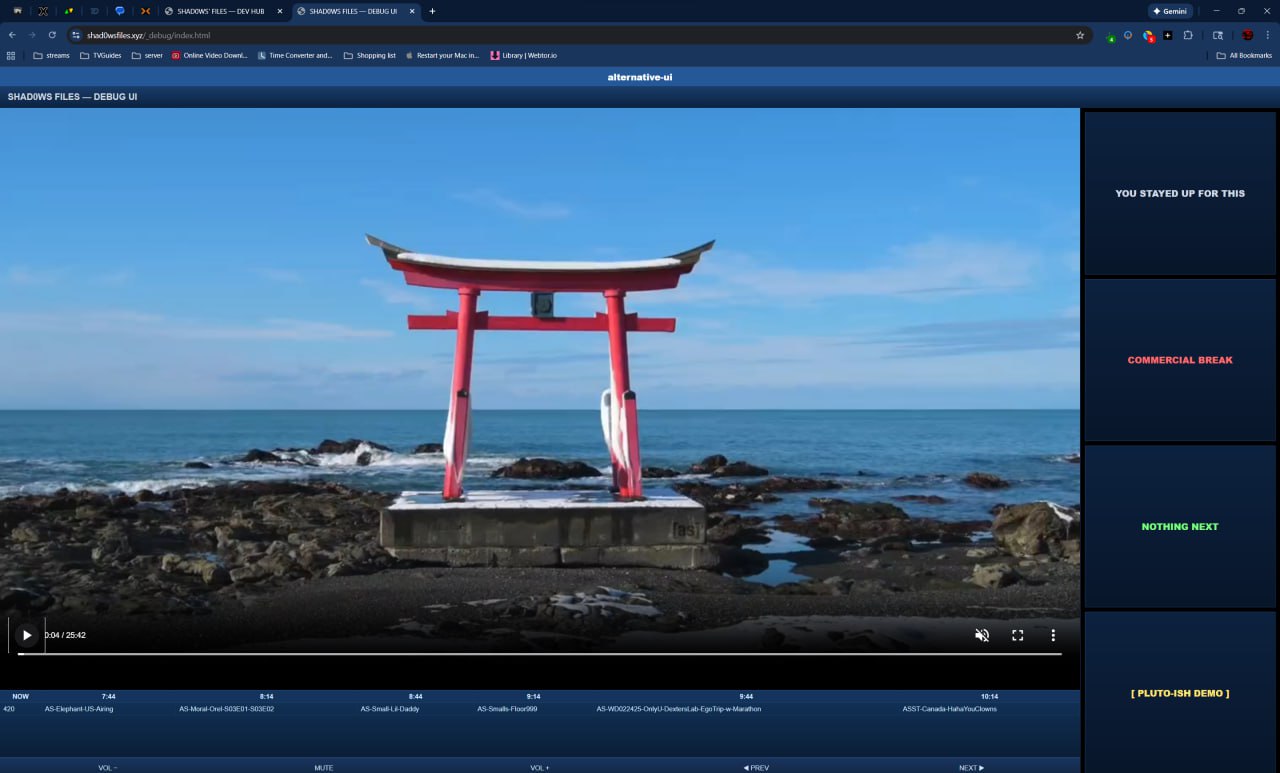
Task: Unmute the video with the speaker icon
Action: [x=982, y=635]
